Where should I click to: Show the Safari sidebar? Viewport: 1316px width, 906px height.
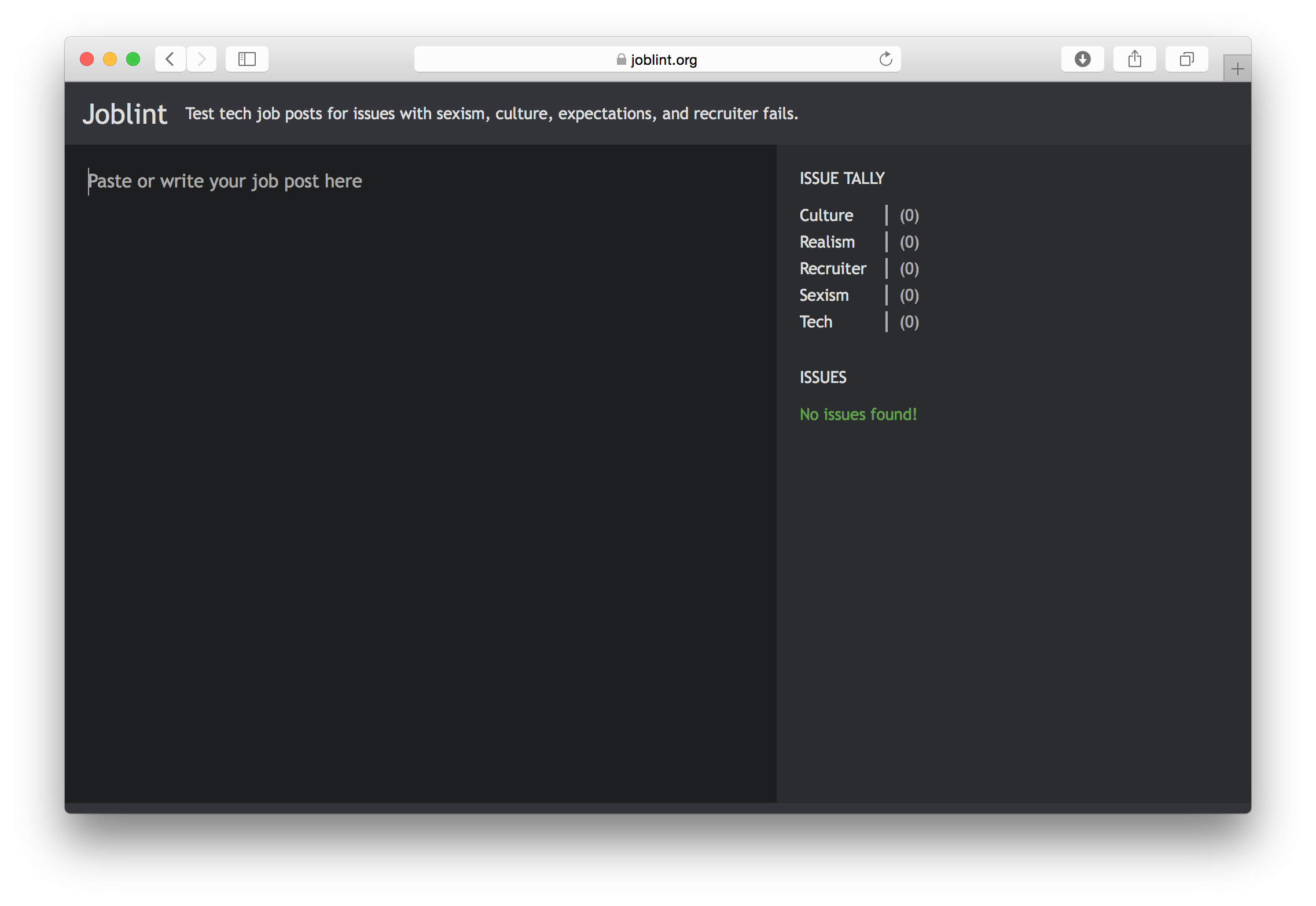tap(247, 59)
